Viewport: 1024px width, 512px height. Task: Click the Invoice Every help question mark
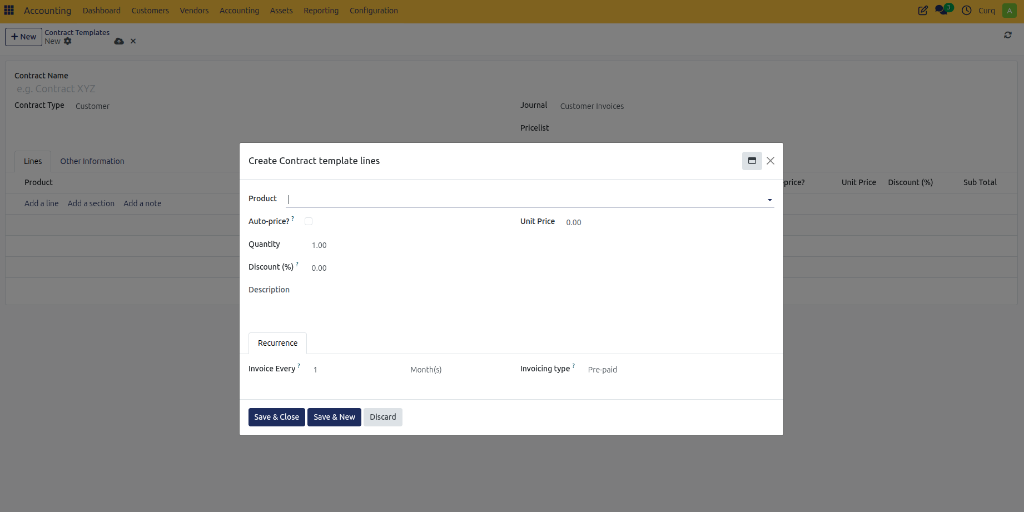point(299,366)
